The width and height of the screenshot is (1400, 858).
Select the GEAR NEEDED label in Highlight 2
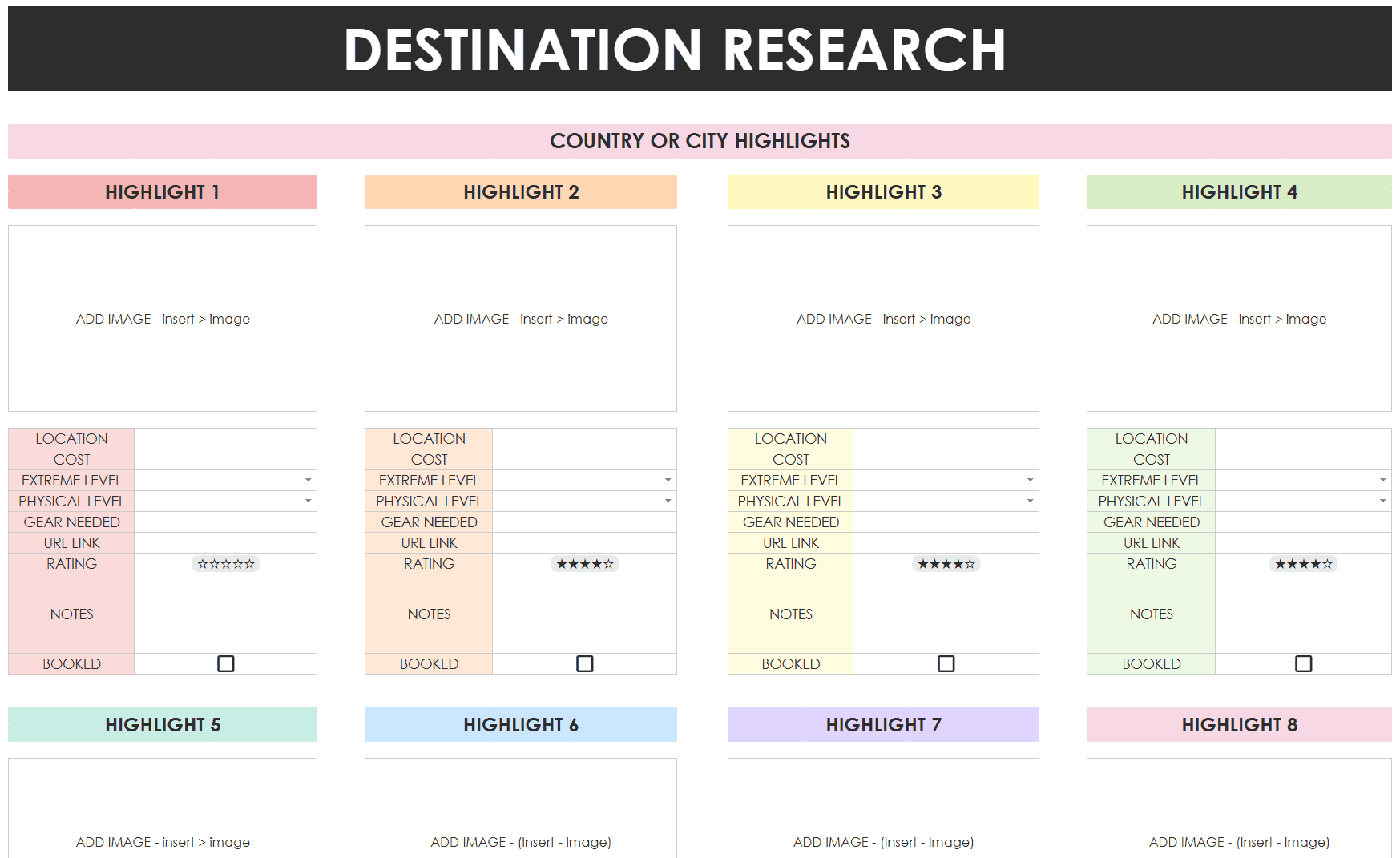coord(429,522)
